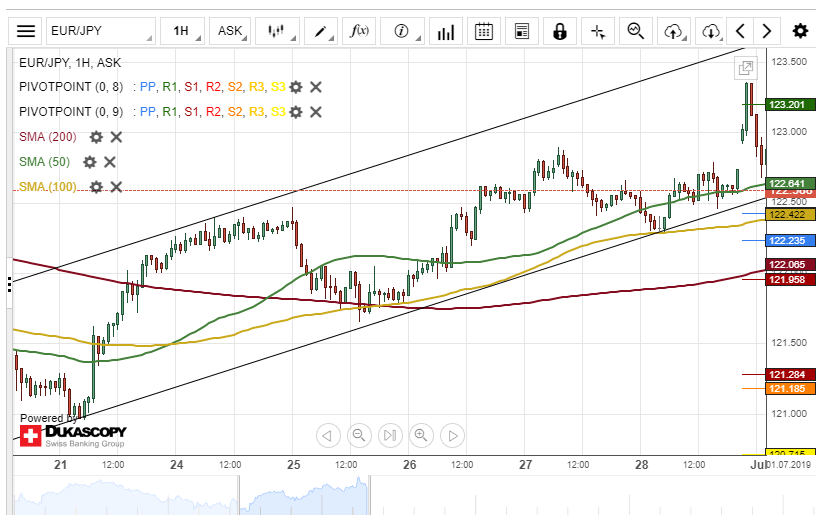Image resolution: width=822 pixels, height=515 pixels.
Task: Open the EUR/JPY instrument dropdown
Action: (x=100, y=31)
